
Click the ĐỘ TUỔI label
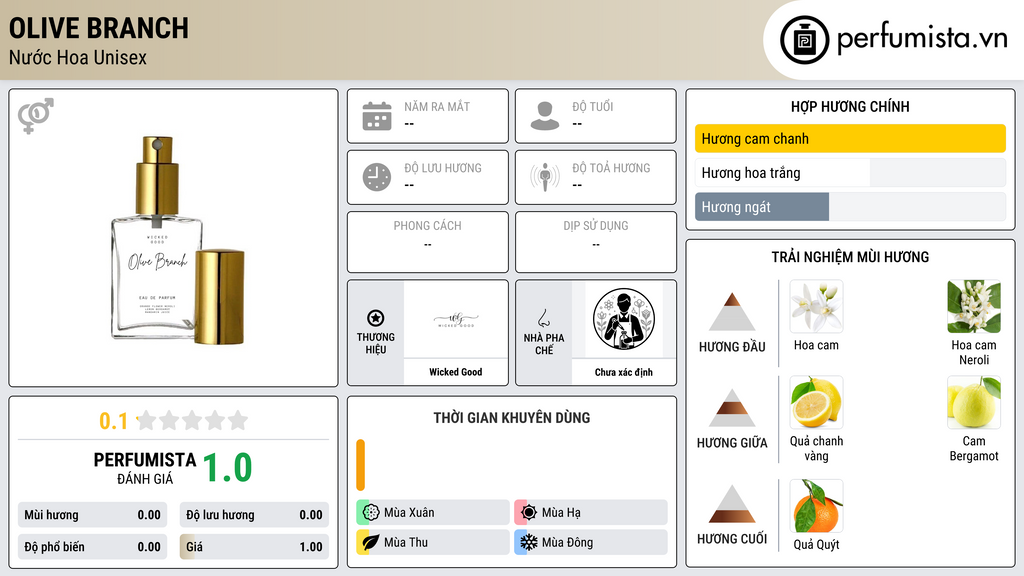click(x=593, y=106)
